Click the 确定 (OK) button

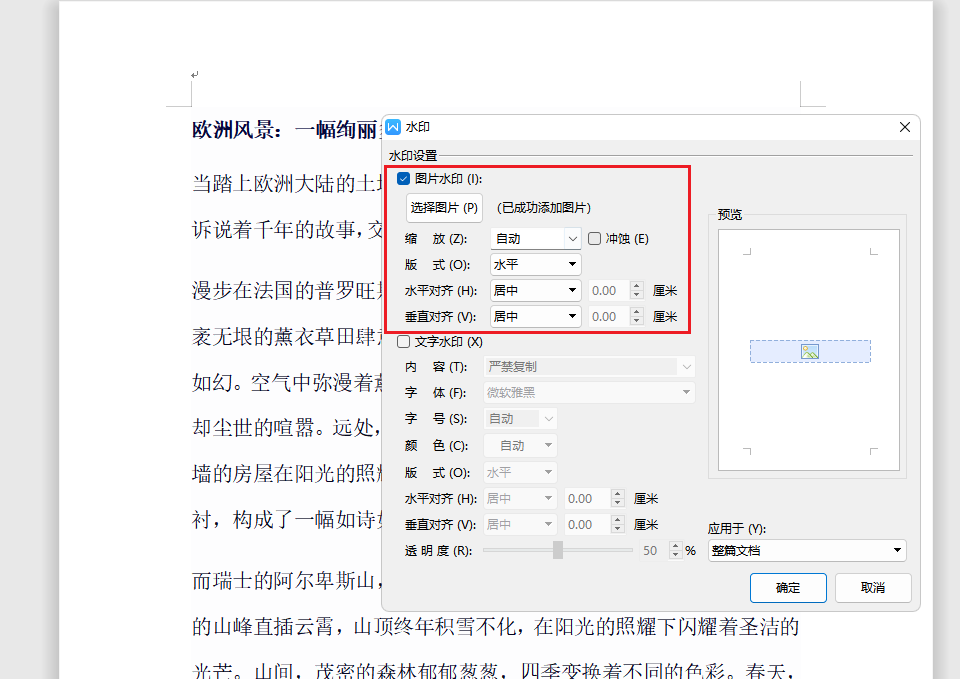click(x=787, y=588)
